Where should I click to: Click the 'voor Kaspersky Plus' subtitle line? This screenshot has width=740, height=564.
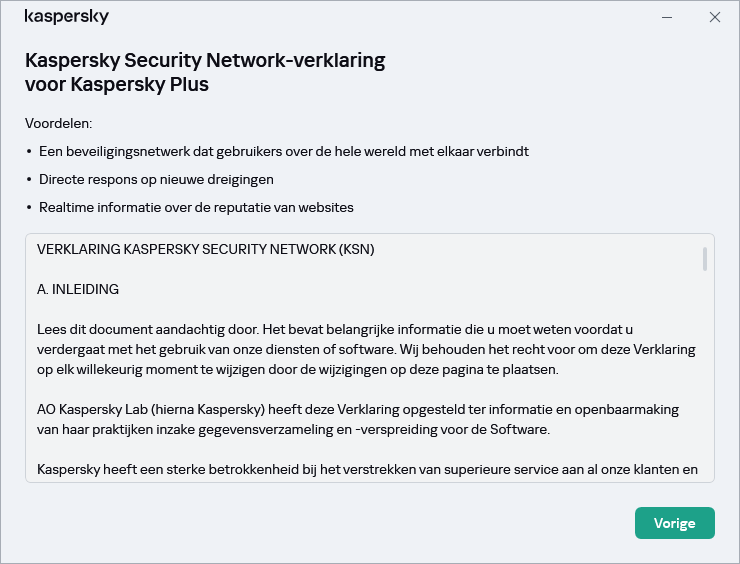tap(116, 84)
